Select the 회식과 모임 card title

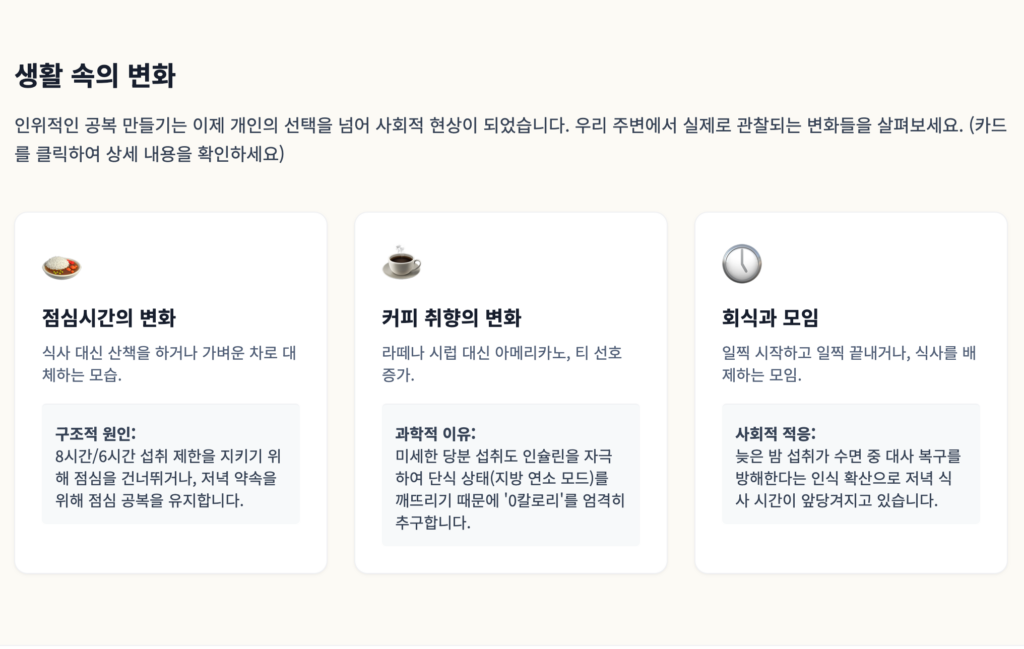770,319
